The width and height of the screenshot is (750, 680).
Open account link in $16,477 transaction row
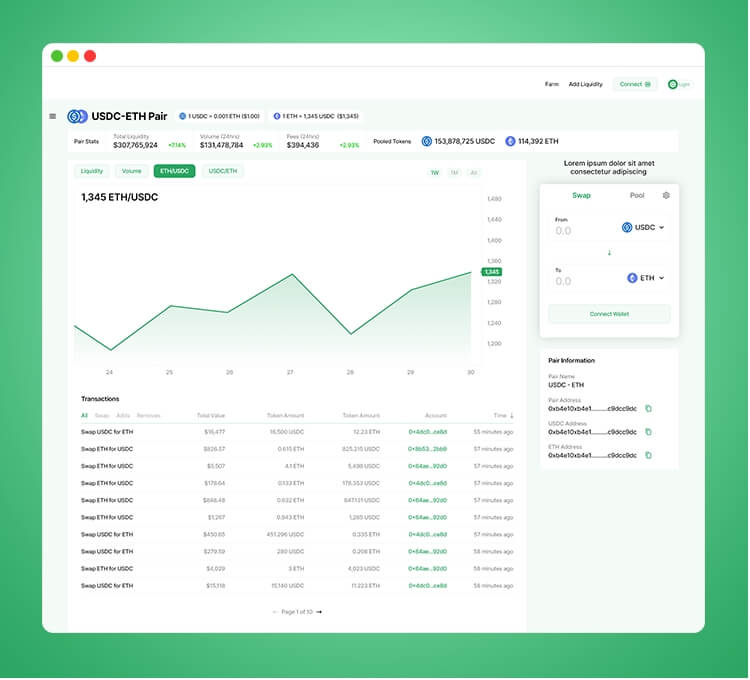point(428,433)
